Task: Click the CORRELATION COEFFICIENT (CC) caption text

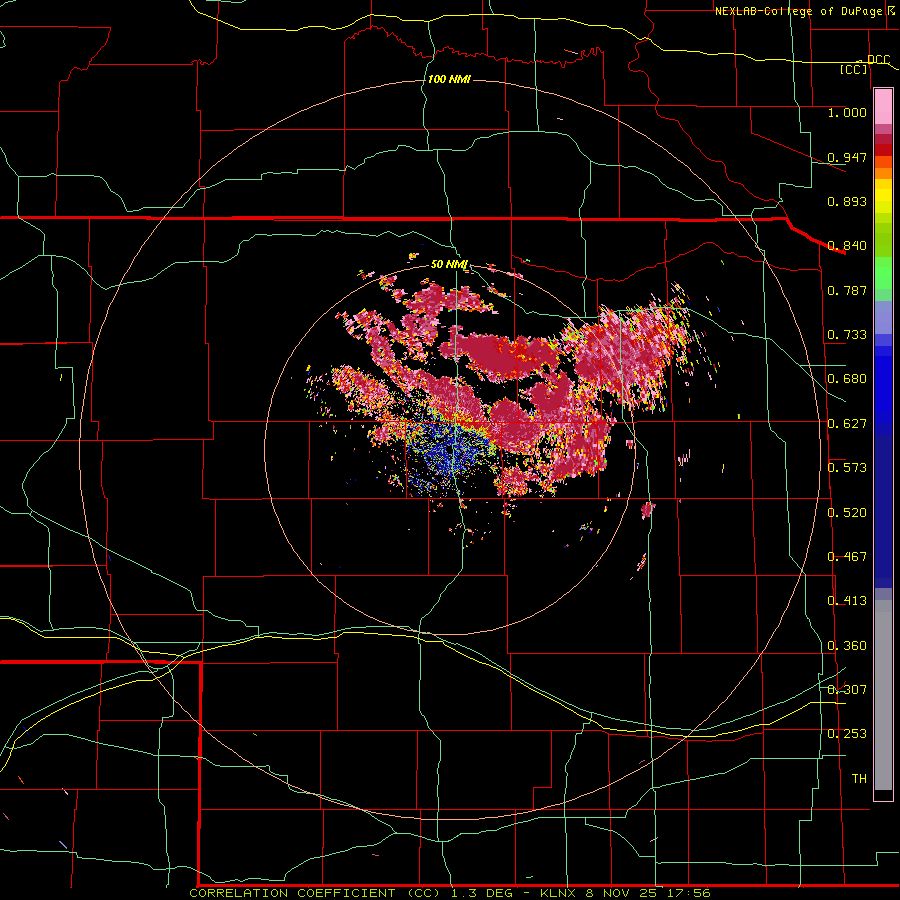Action: point(315,893)
